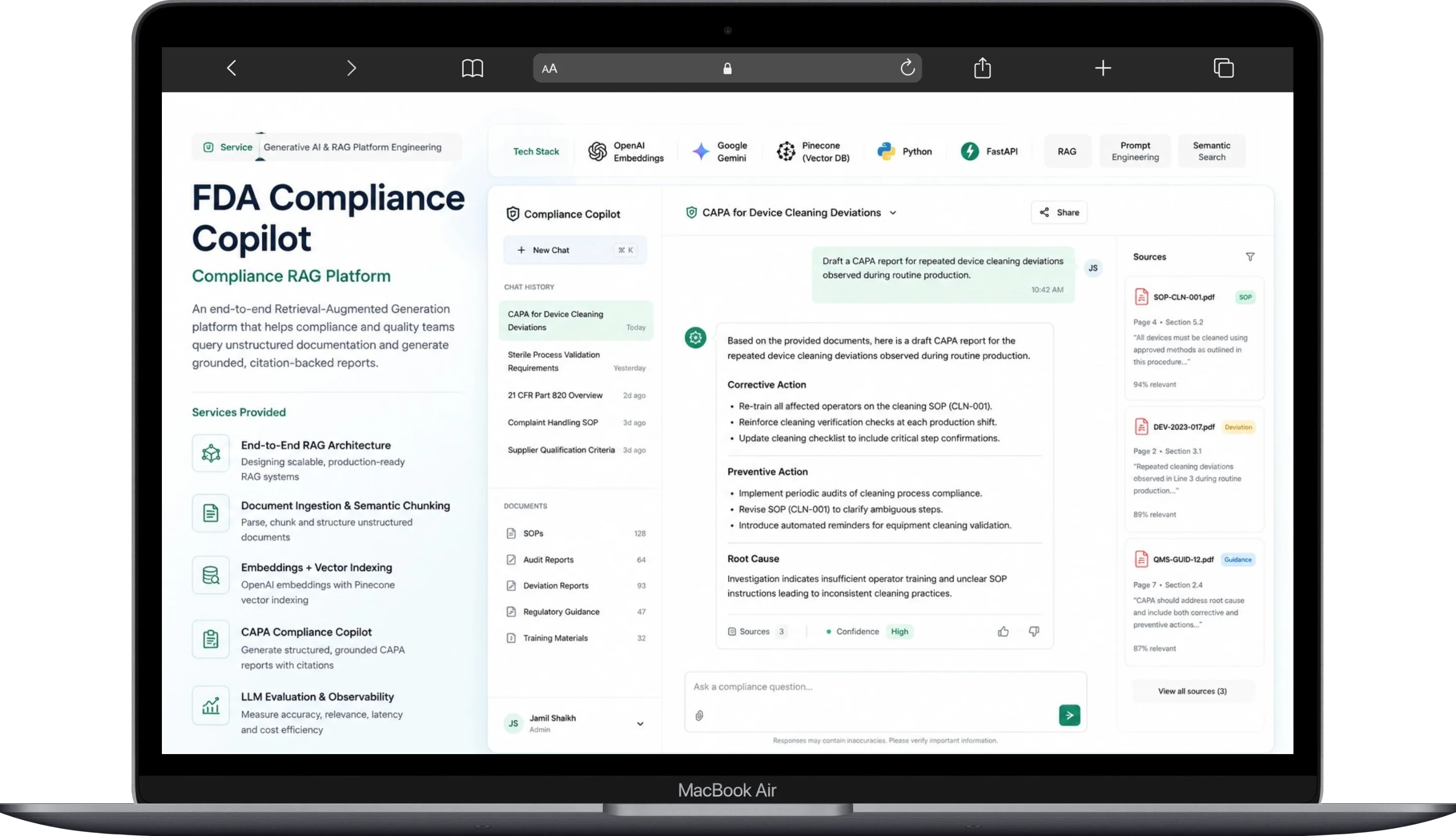Click the Compliance RAG Platform subtitle
1456x836 pixels.
point(291,276)
